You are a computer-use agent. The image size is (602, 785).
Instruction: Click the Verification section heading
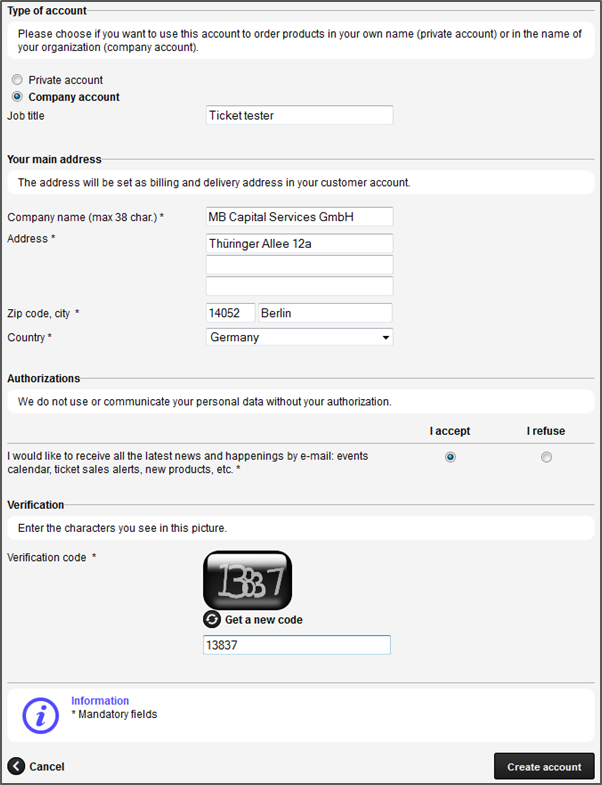36,505
